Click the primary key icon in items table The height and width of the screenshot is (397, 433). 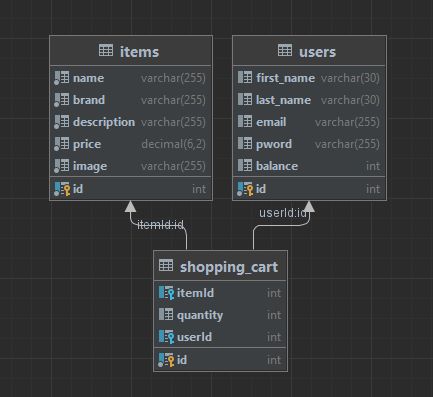62,189
